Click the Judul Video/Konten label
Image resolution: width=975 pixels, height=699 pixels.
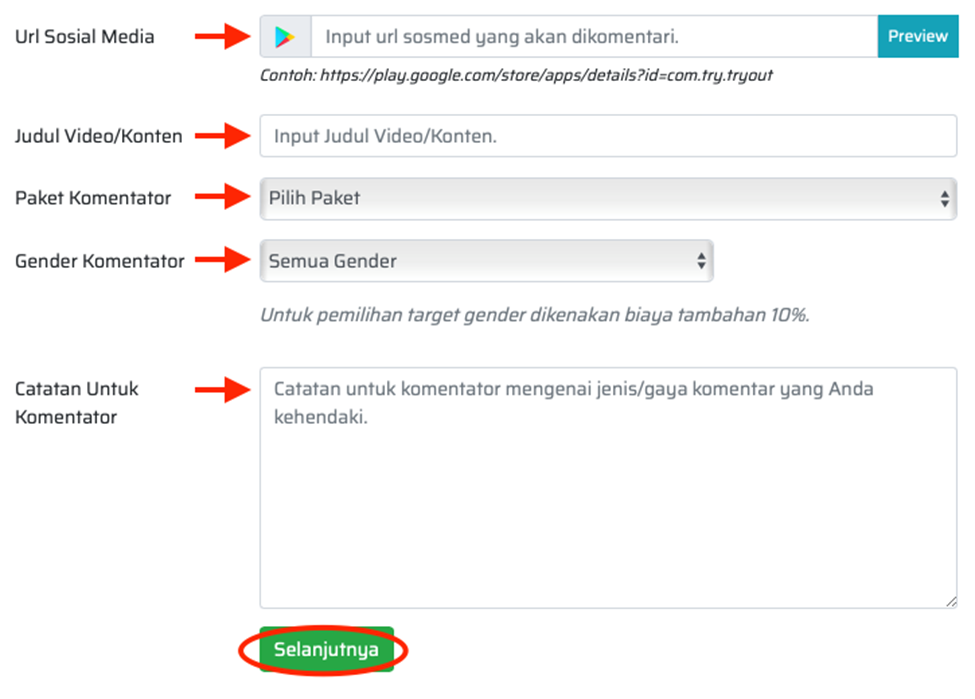click(x=98, y=136)
